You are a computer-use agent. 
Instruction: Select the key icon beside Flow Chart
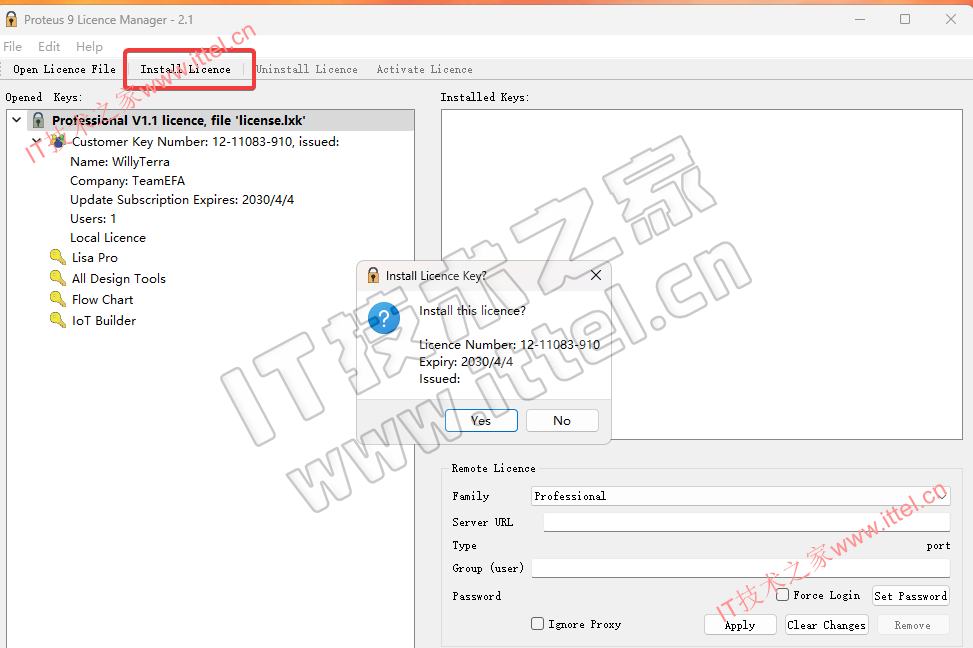coord(58,299)
